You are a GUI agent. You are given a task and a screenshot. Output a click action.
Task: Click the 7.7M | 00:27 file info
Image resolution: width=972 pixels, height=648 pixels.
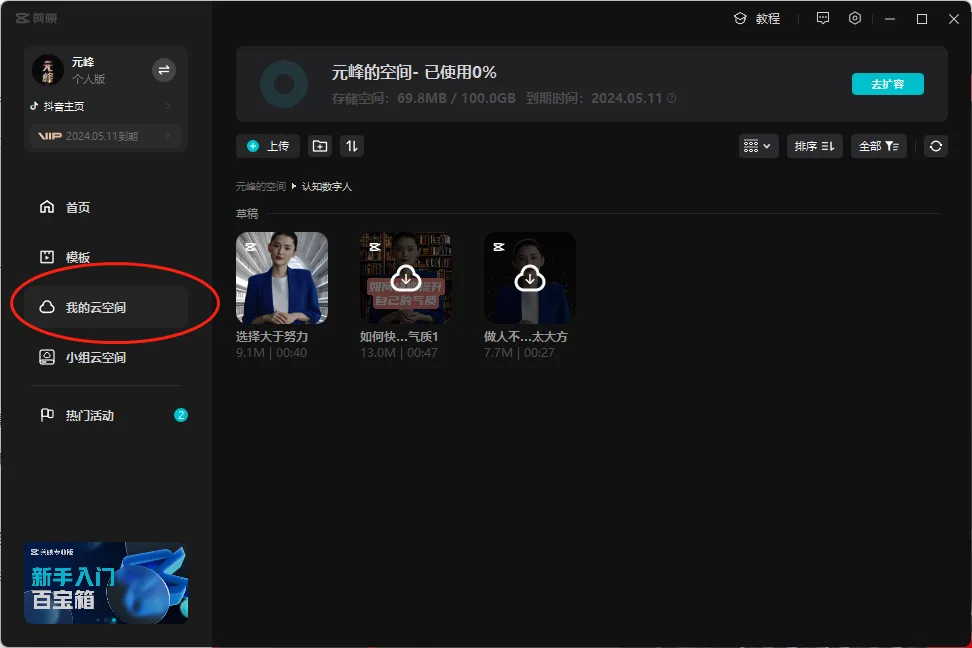pos(519,352)
